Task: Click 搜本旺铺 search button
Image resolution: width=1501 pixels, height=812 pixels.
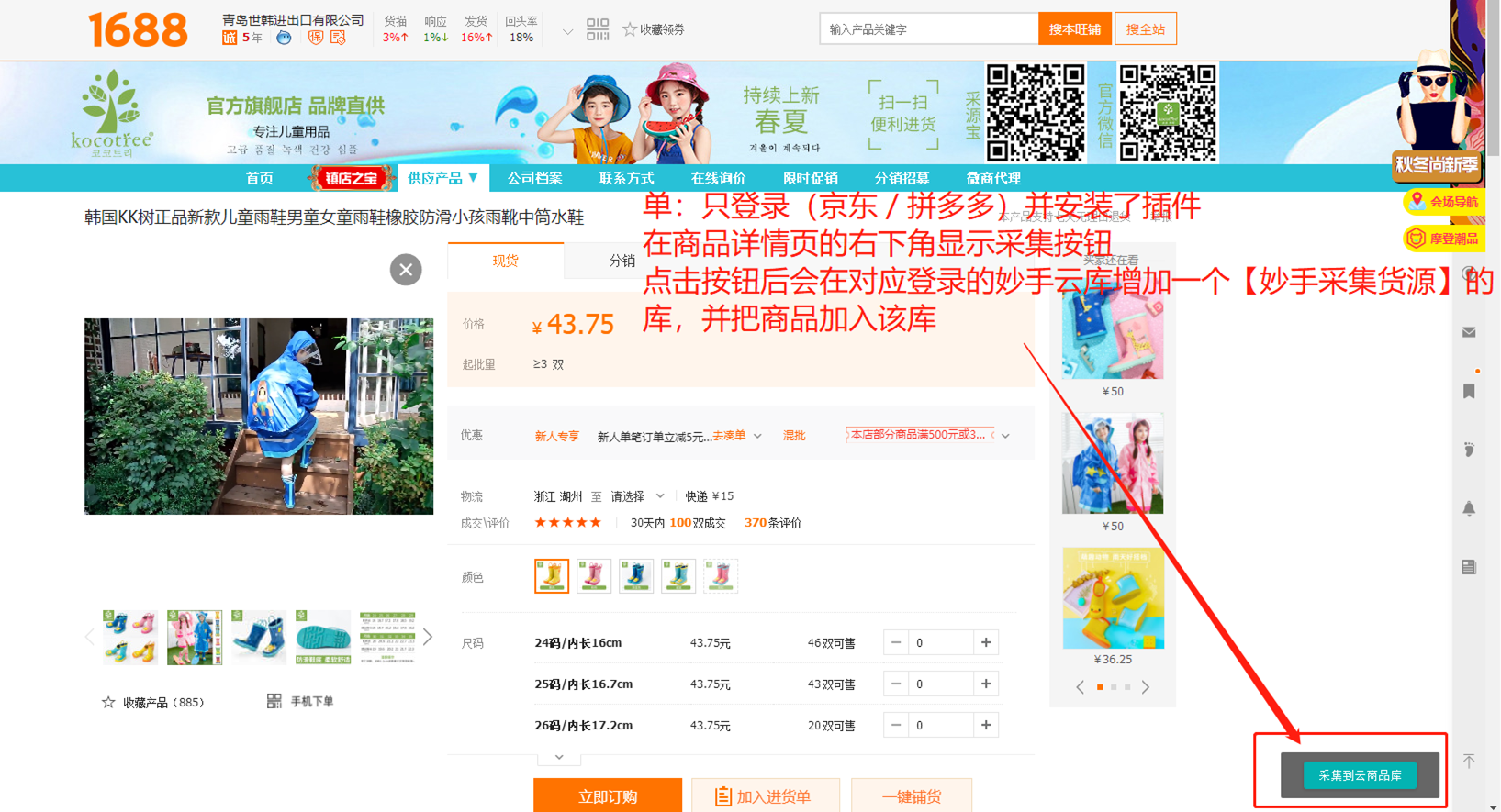Action: [x=1075, y=29]
